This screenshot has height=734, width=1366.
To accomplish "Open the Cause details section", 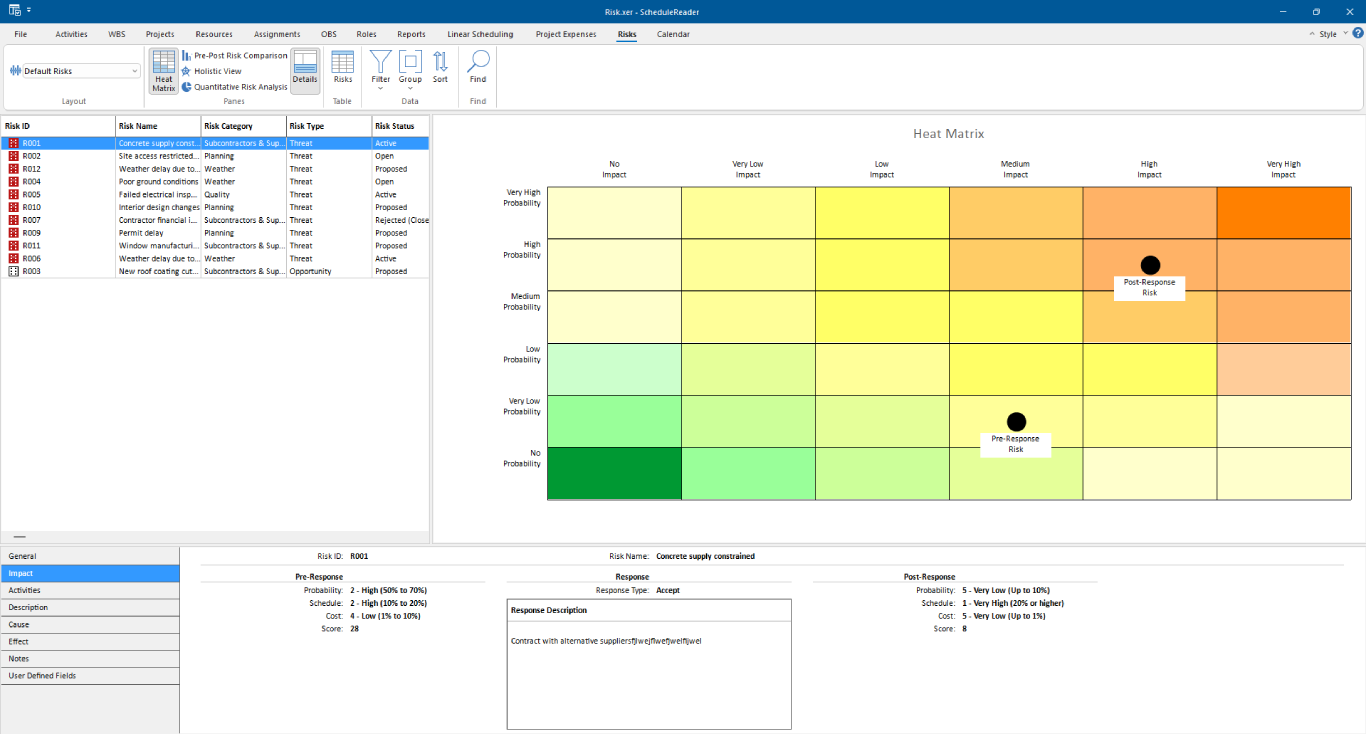I will click(90, 624).
